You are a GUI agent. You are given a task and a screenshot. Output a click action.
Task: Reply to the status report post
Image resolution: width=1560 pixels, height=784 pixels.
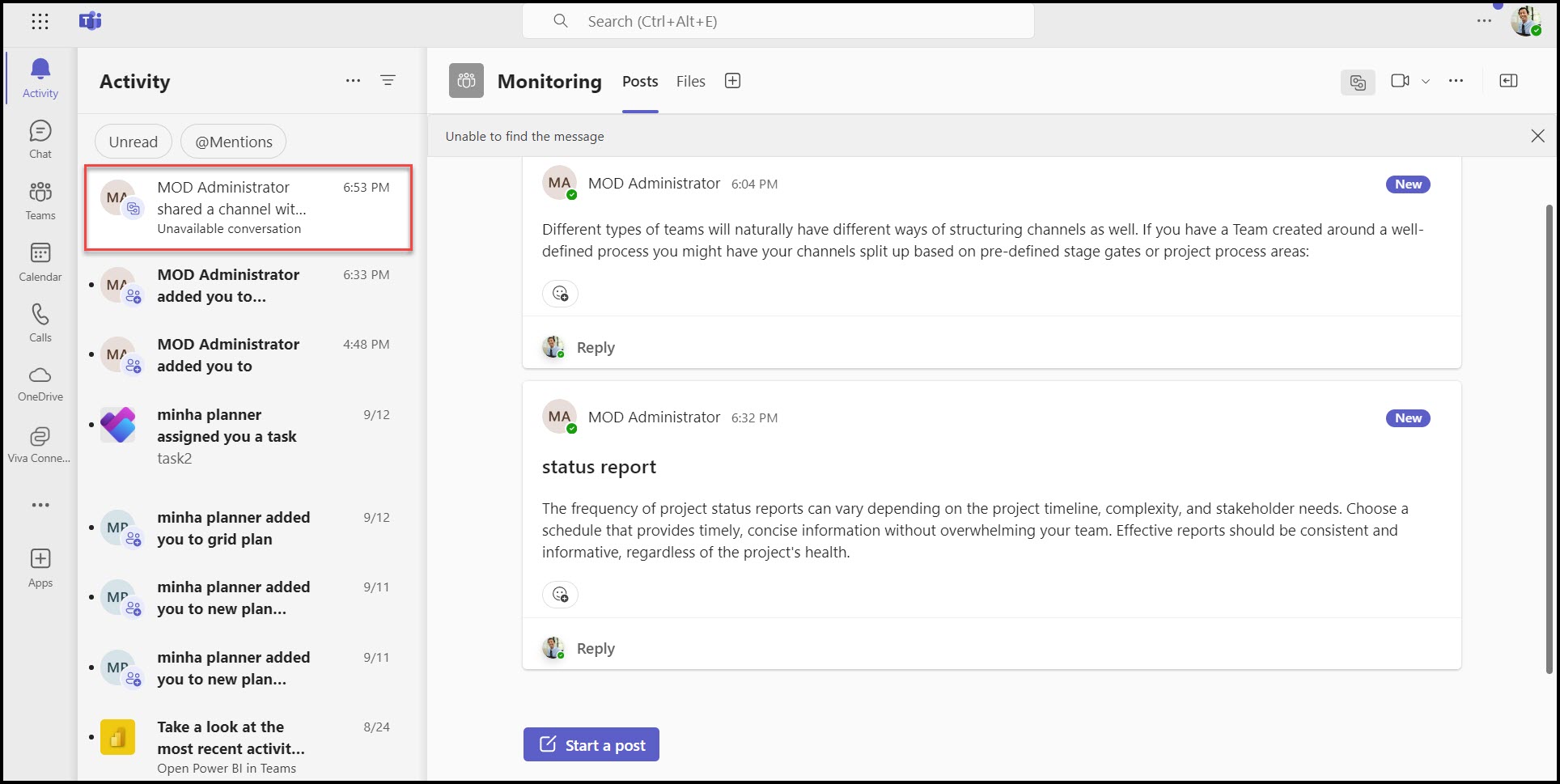[x=596, y=648]
